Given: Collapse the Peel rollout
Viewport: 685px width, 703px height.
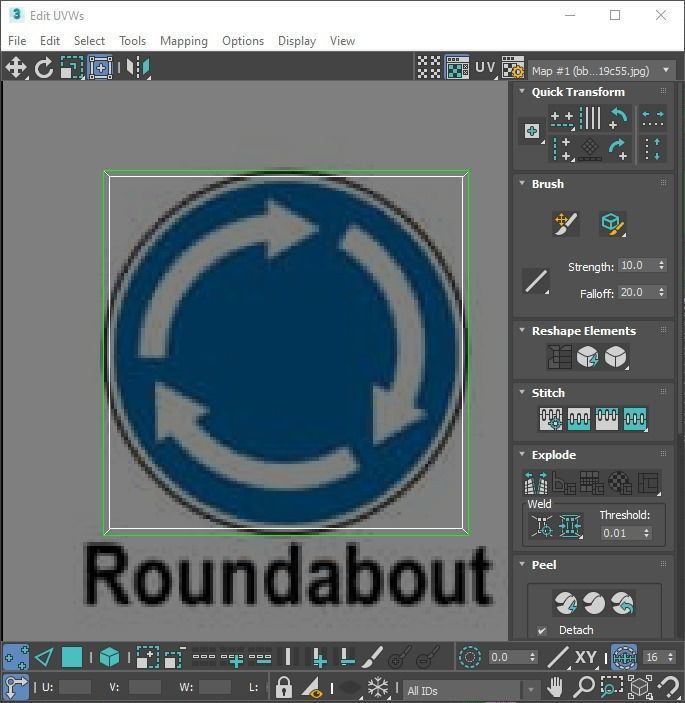Looking at the screenshot, I should [522, 564].
